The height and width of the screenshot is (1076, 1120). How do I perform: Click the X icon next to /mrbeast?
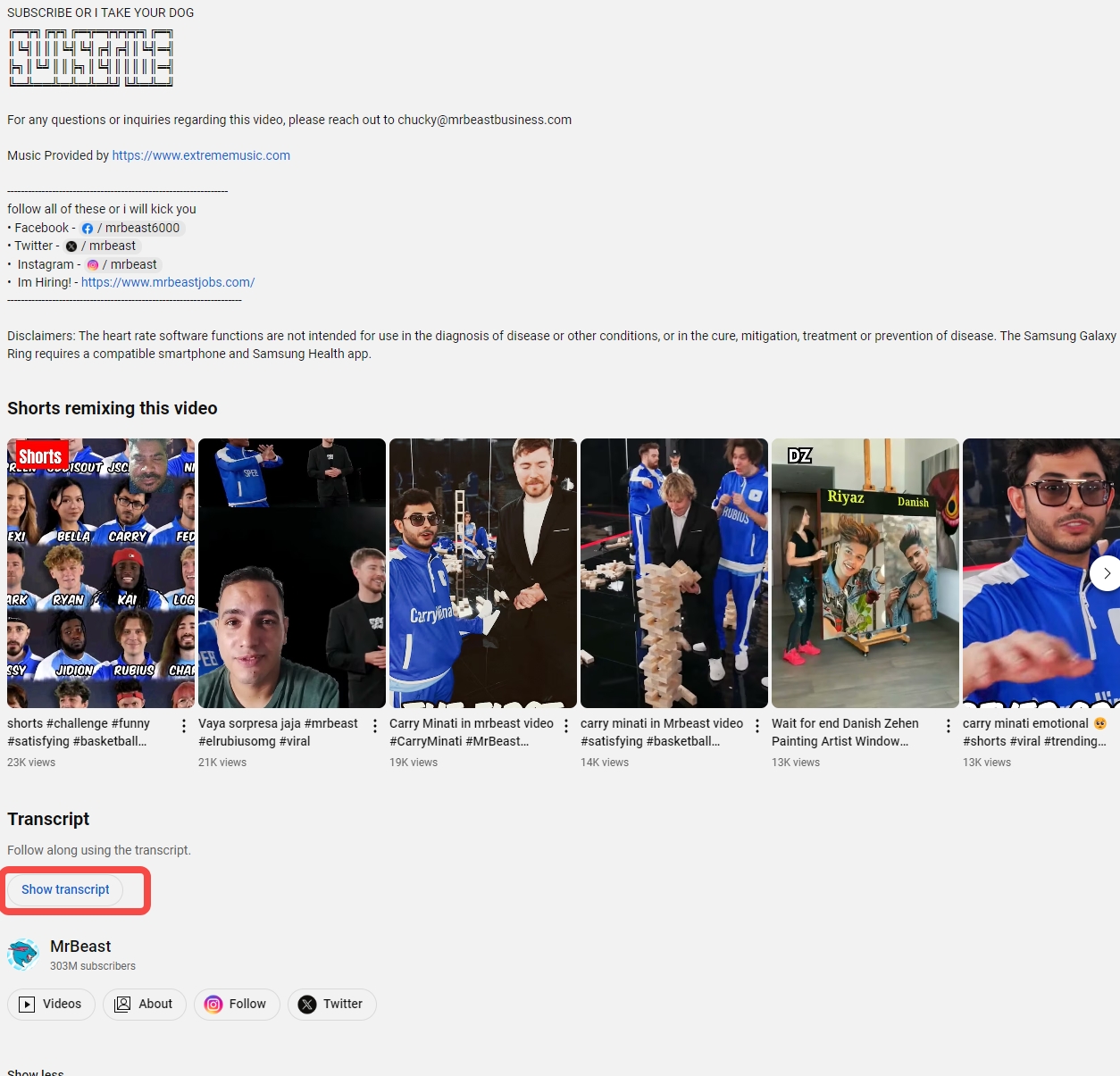(x=71, y=246)
